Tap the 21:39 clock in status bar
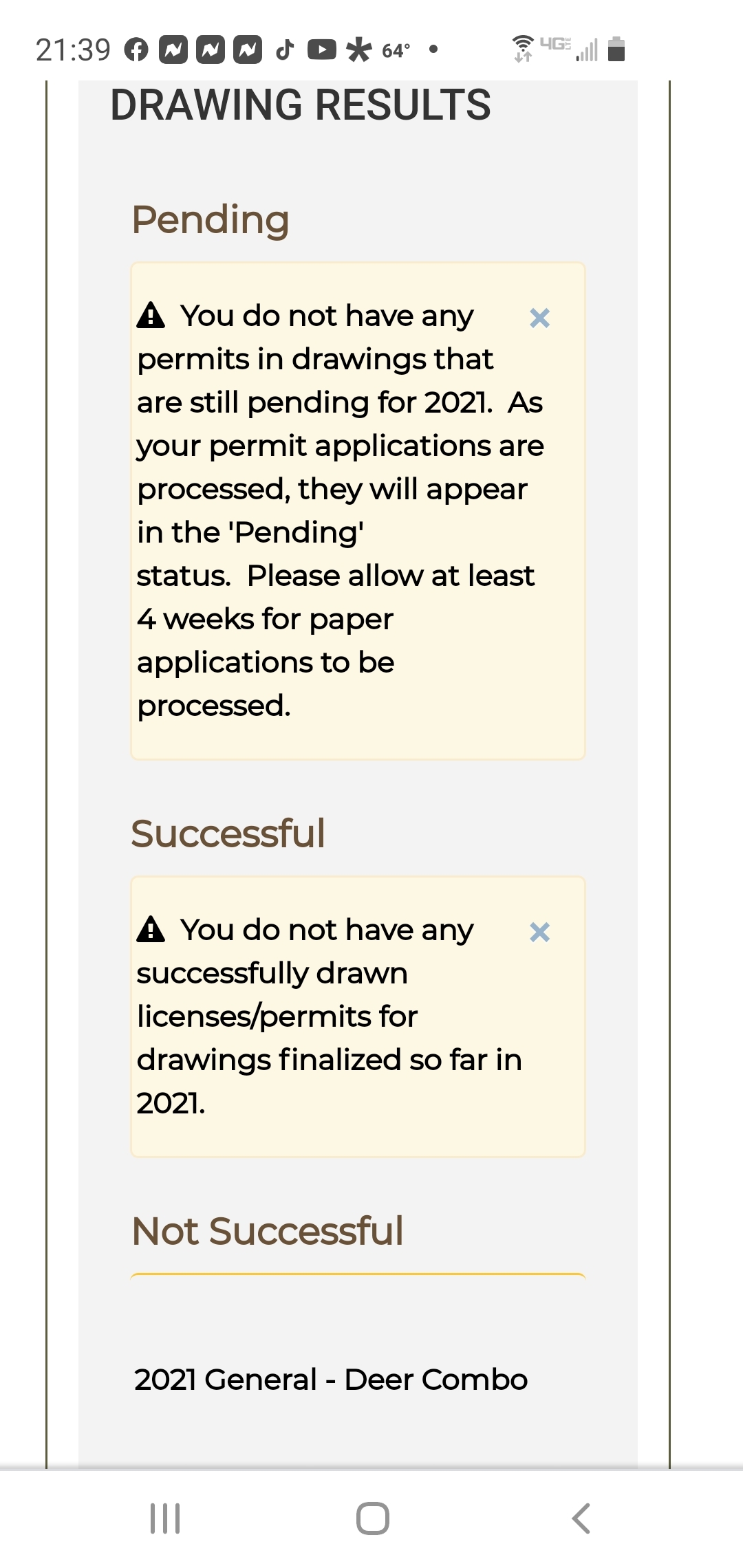Viewport: 743px width, 1568px height. click(73, 50)
